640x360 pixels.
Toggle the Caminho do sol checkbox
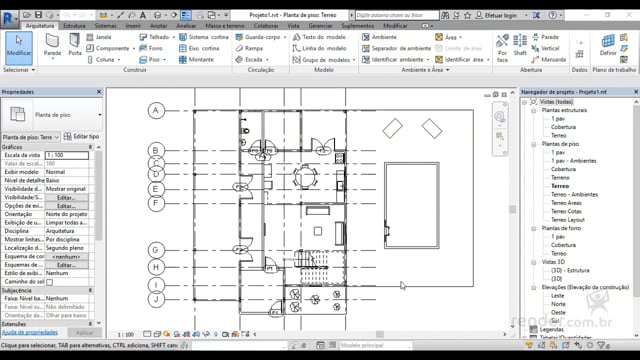tap(49, 282)
